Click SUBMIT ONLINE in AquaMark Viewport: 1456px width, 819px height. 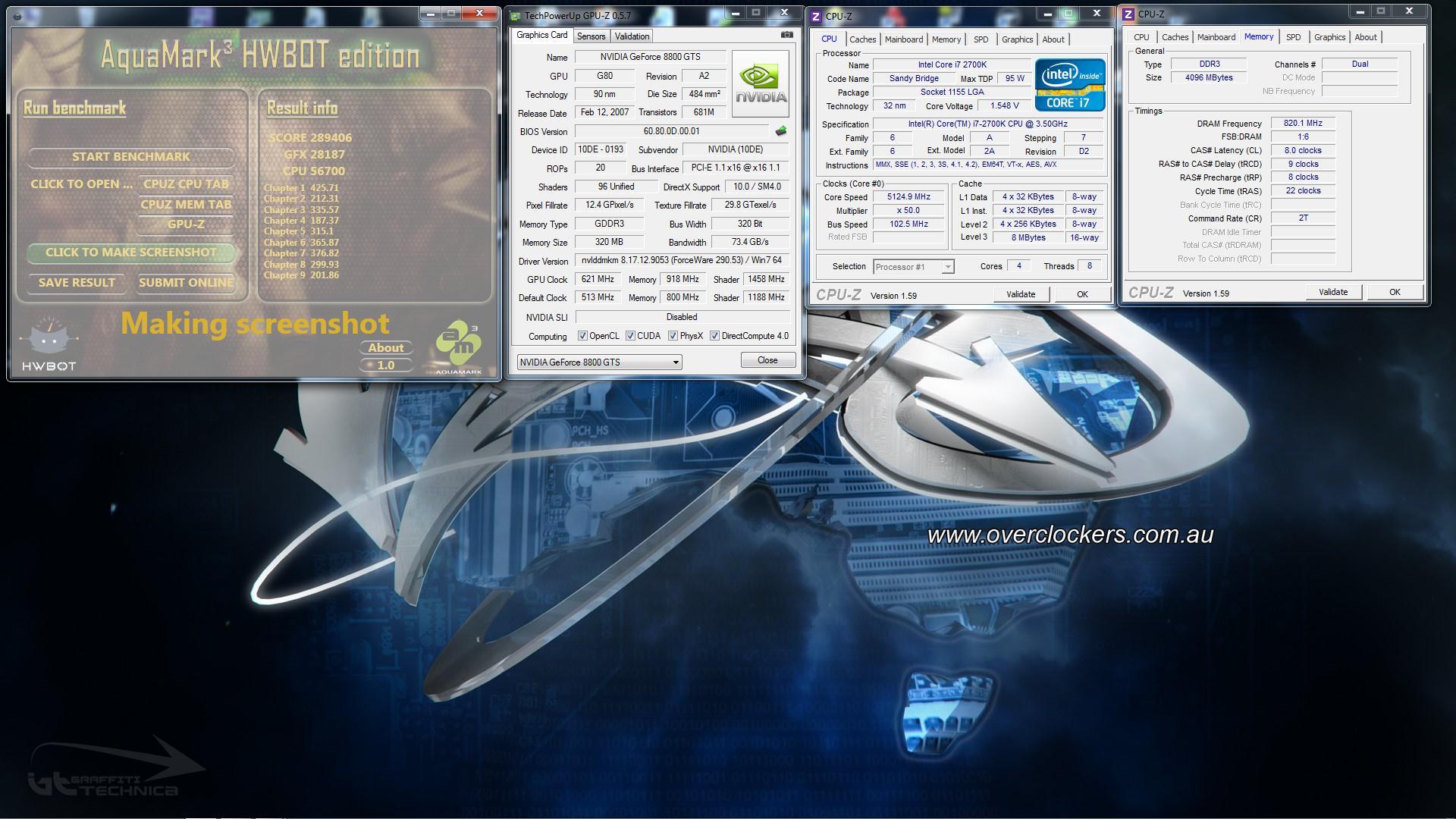[x=186, y=283]
